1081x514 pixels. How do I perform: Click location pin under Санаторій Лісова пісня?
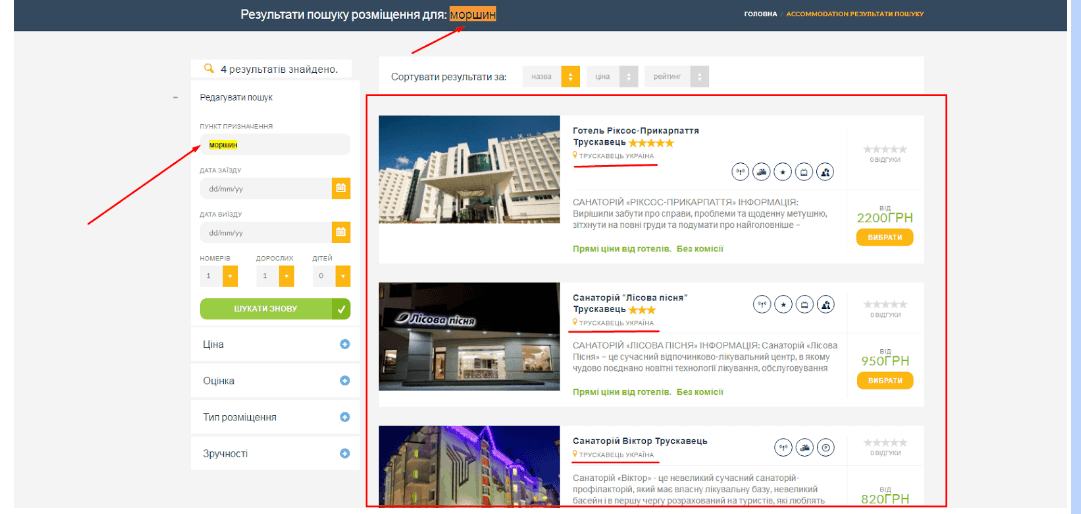(575, 322)
